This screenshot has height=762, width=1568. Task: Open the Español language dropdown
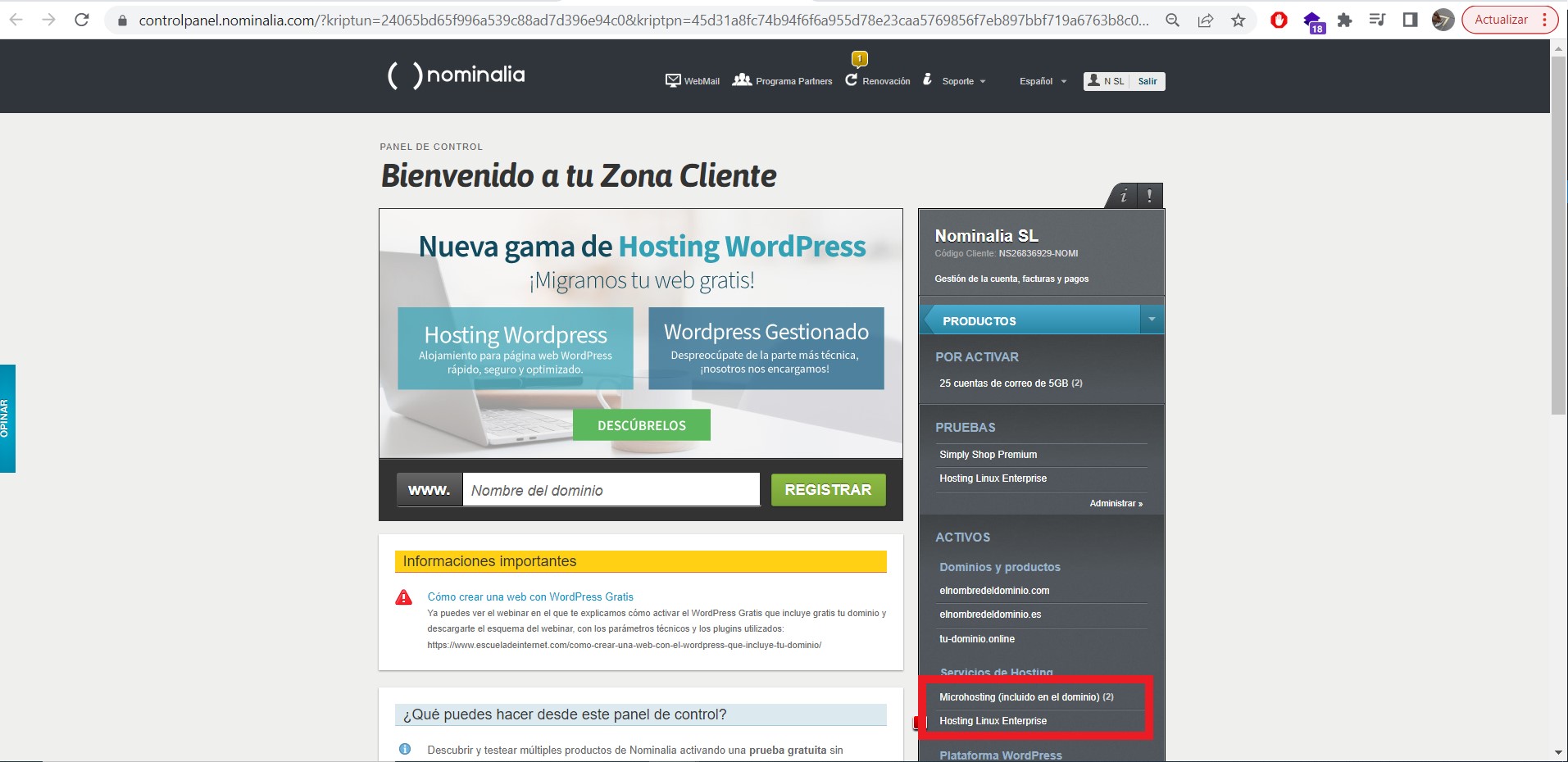pos(1043,81)
